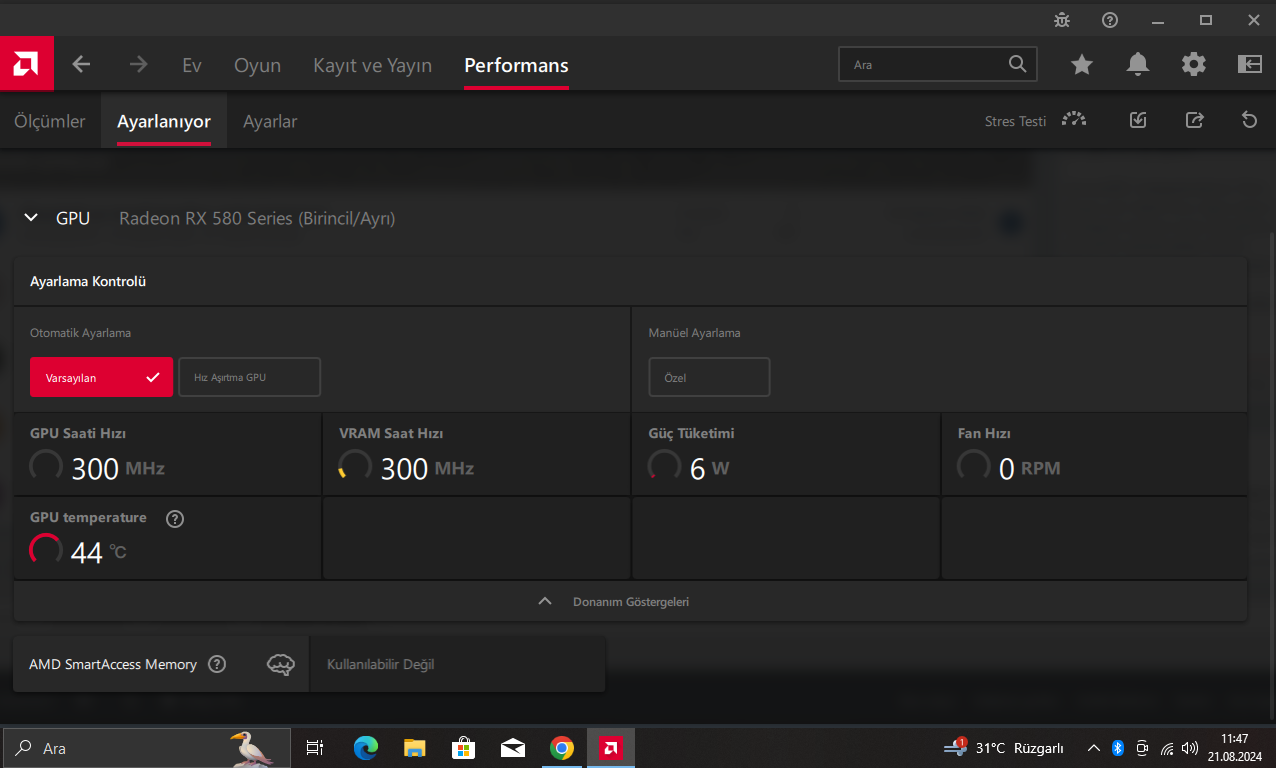Click the Ara search field in the AMD window
The width and height of the screenshot is (1276, 768).
coord(937,64)
